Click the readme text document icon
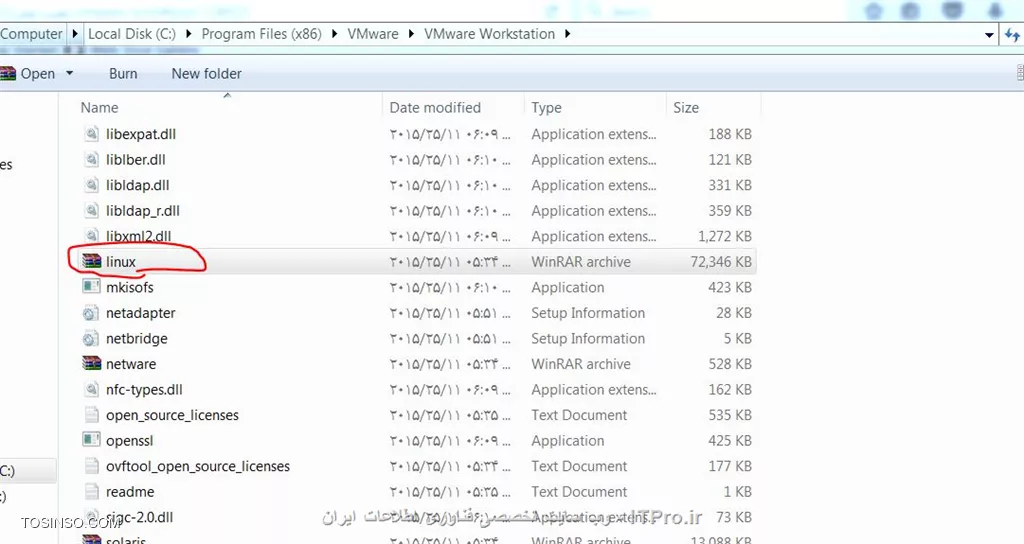Screen dimensions: 1024x544 click(x=91, y=491)
